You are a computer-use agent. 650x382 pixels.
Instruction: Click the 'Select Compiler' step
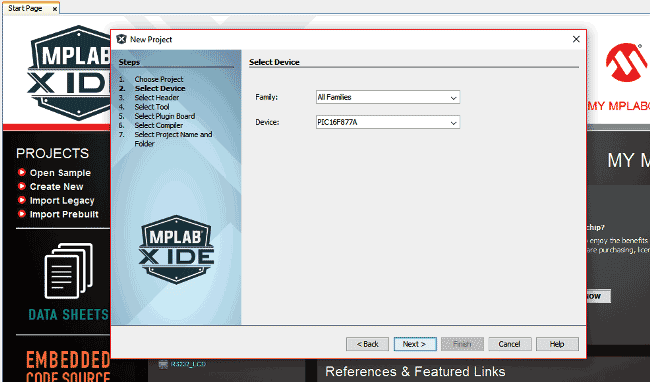coord(158,125)
